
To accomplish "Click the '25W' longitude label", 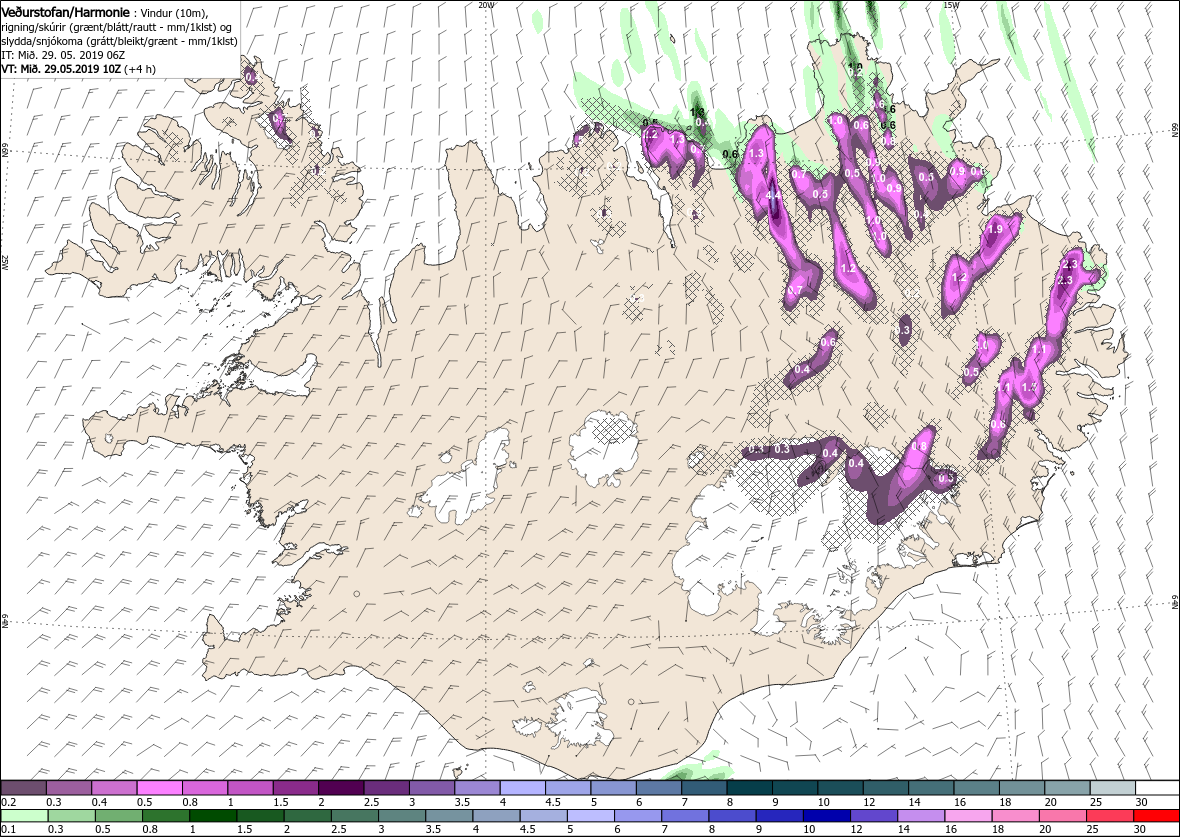I will 5,262.
